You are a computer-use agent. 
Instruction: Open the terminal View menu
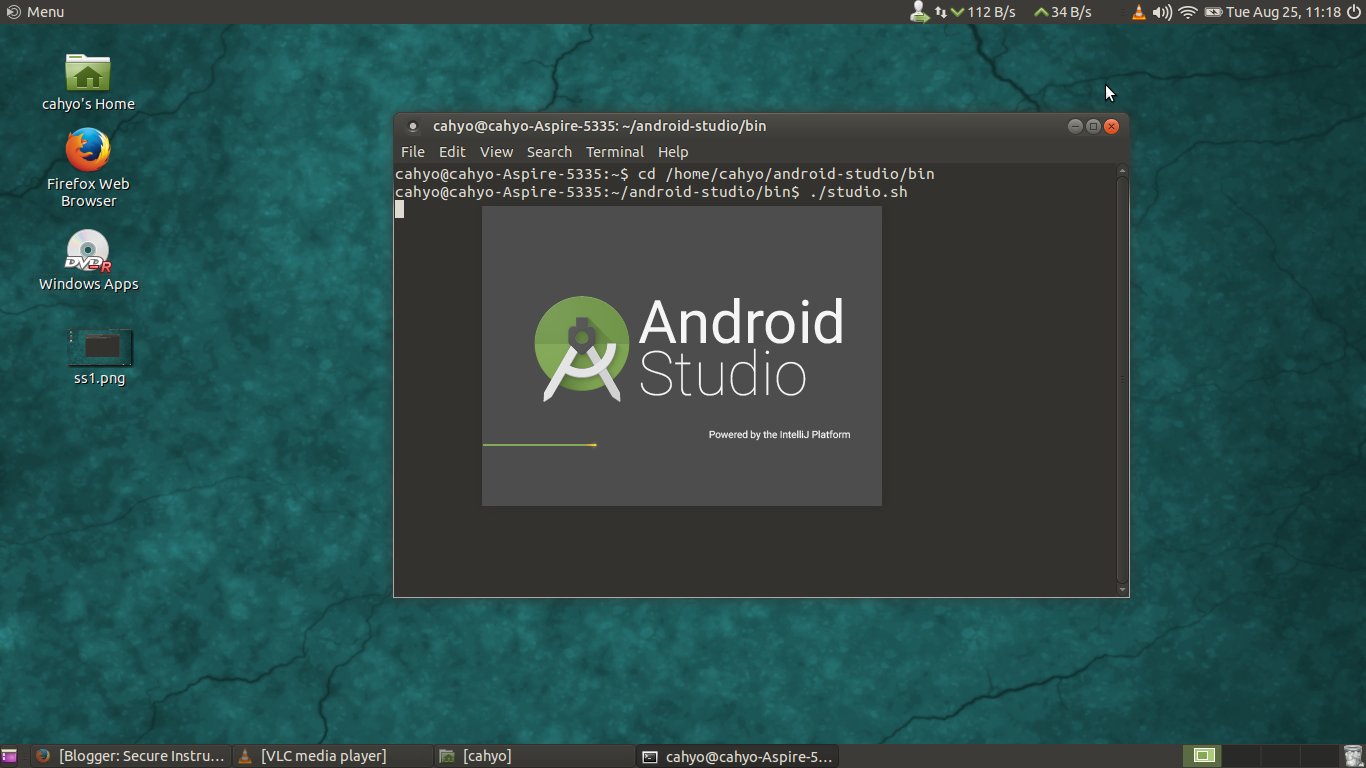496,152
